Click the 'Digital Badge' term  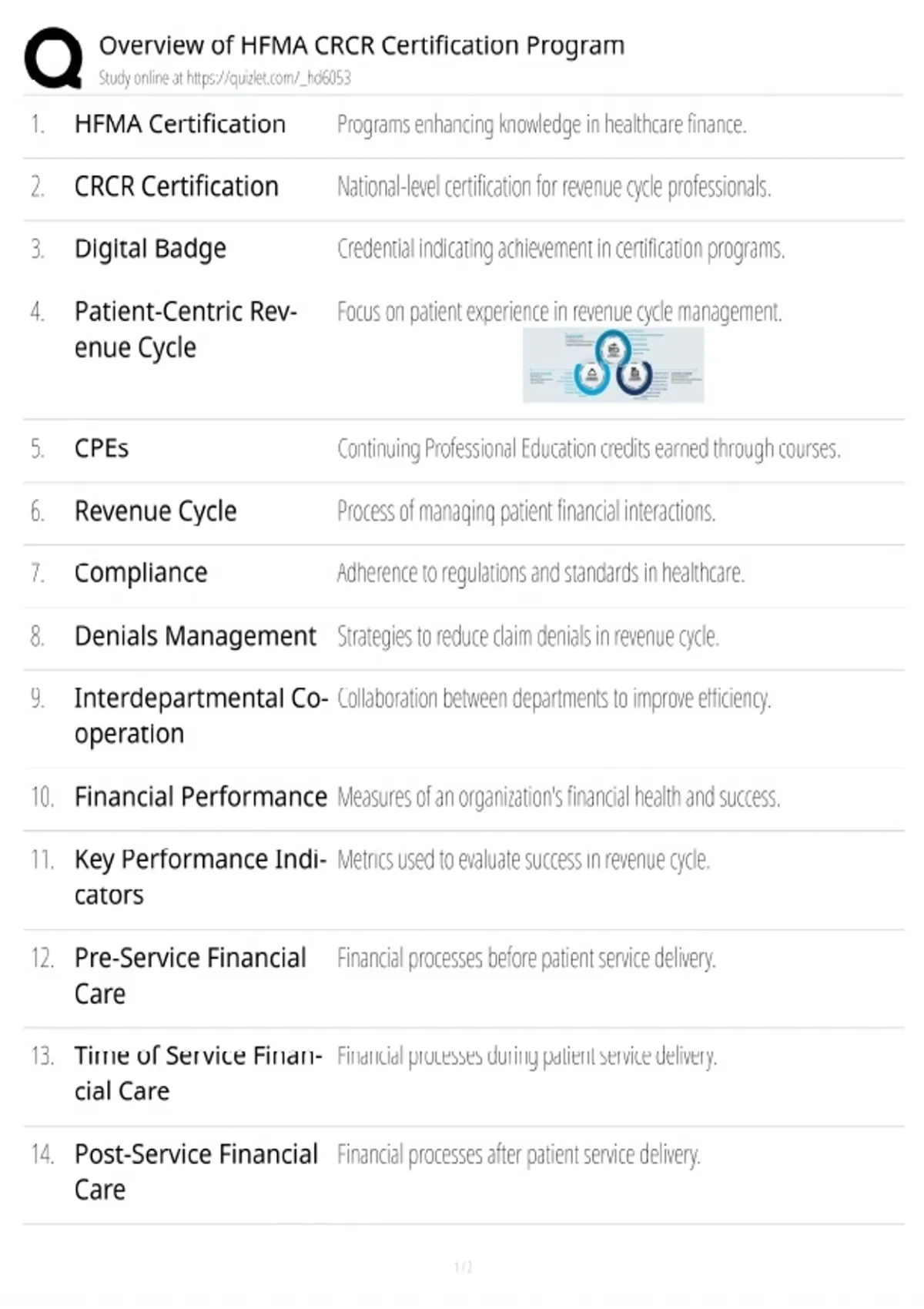tap(150, 249)
